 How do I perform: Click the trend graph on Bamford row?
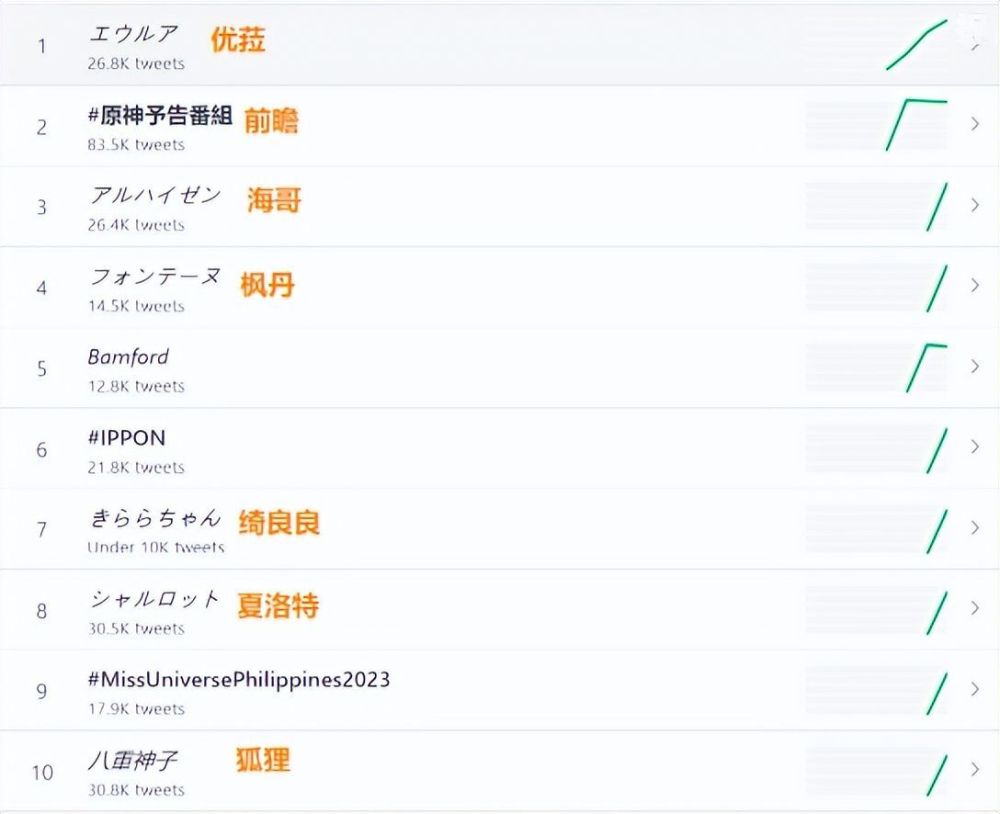point(926,366)
